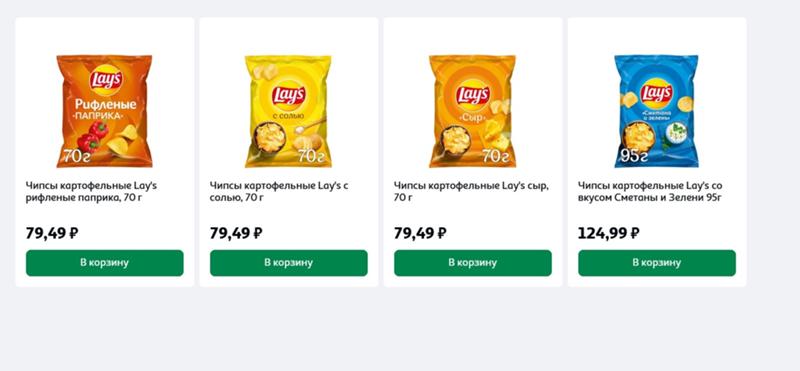
Task: Open product title Lay's рифленые паприка, 70 г
Action: pos(91,191)
